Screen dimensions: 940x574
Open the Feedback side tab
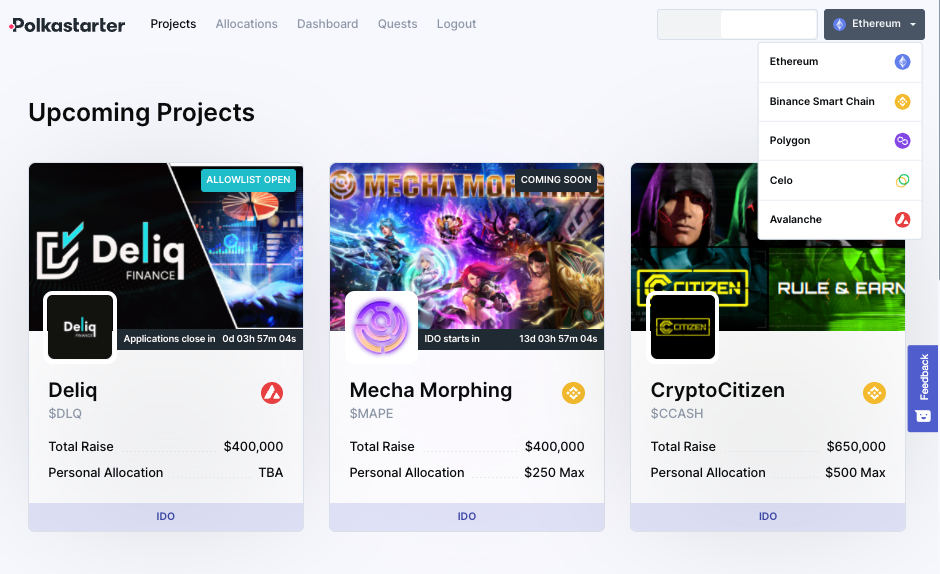point(923,389)
